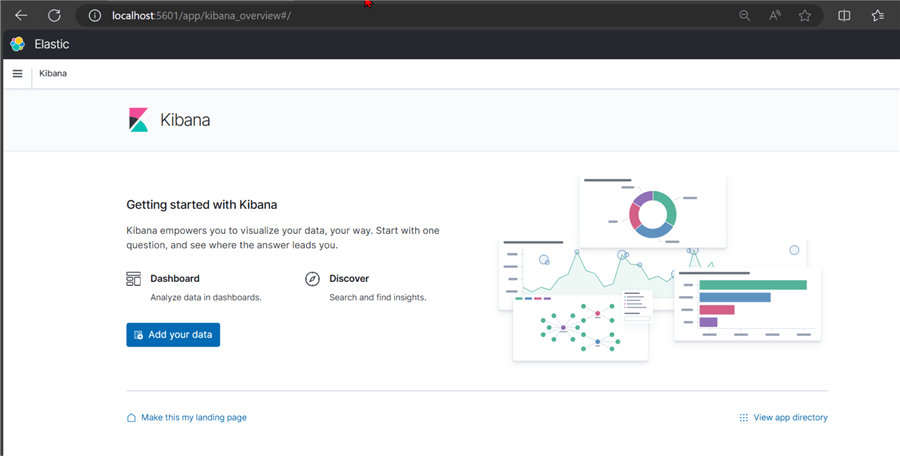Click the Kibana breadcrumb

click(53, 74)
